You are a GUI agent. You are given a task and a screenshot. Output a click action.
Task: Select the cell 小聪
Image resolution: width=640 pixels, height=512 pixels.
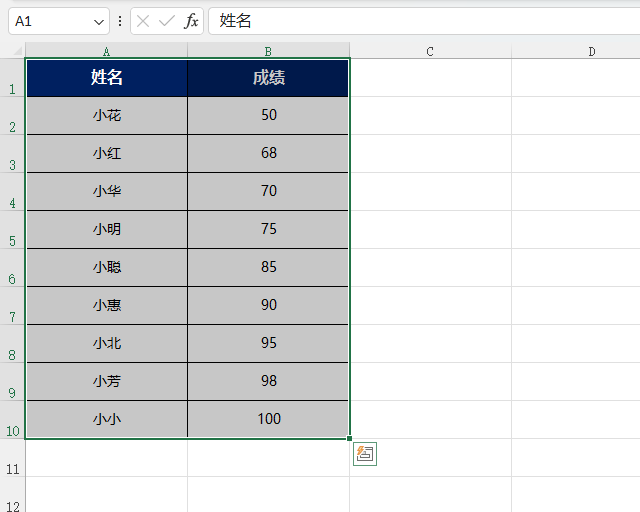tap(107, 267)
